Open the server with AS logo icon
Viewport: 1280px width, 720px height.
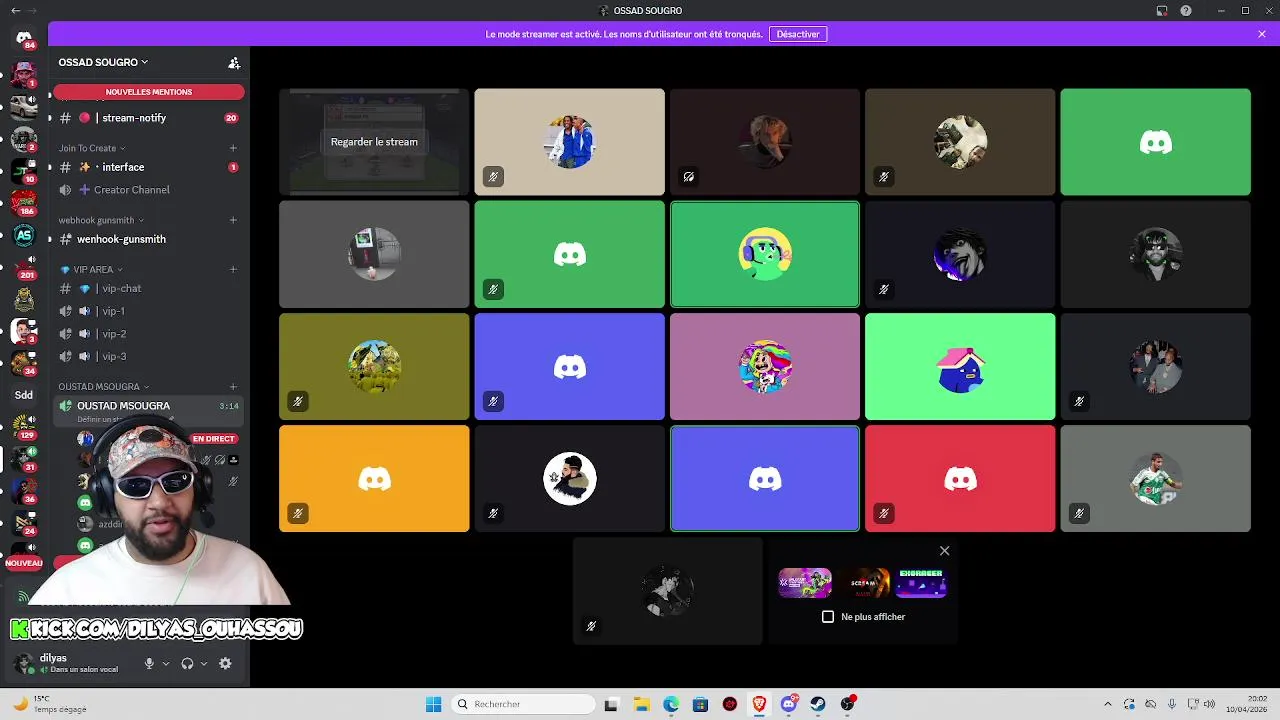pos(24,236)
